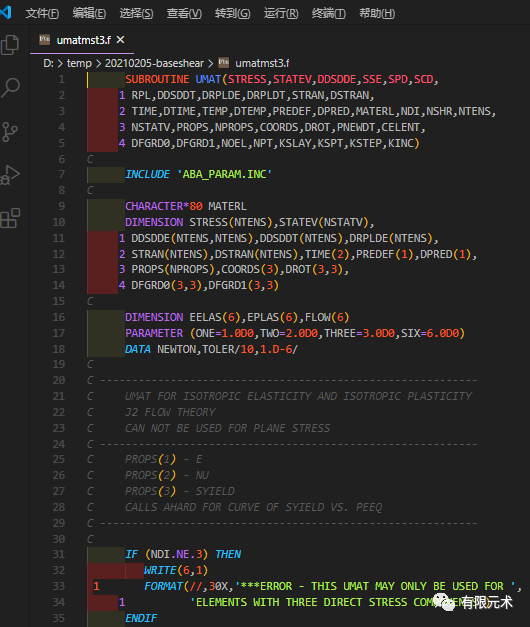This screenshot has width=530, height=627.
Task: Open the 编辑(E) menu
Action: click(89, 14)
